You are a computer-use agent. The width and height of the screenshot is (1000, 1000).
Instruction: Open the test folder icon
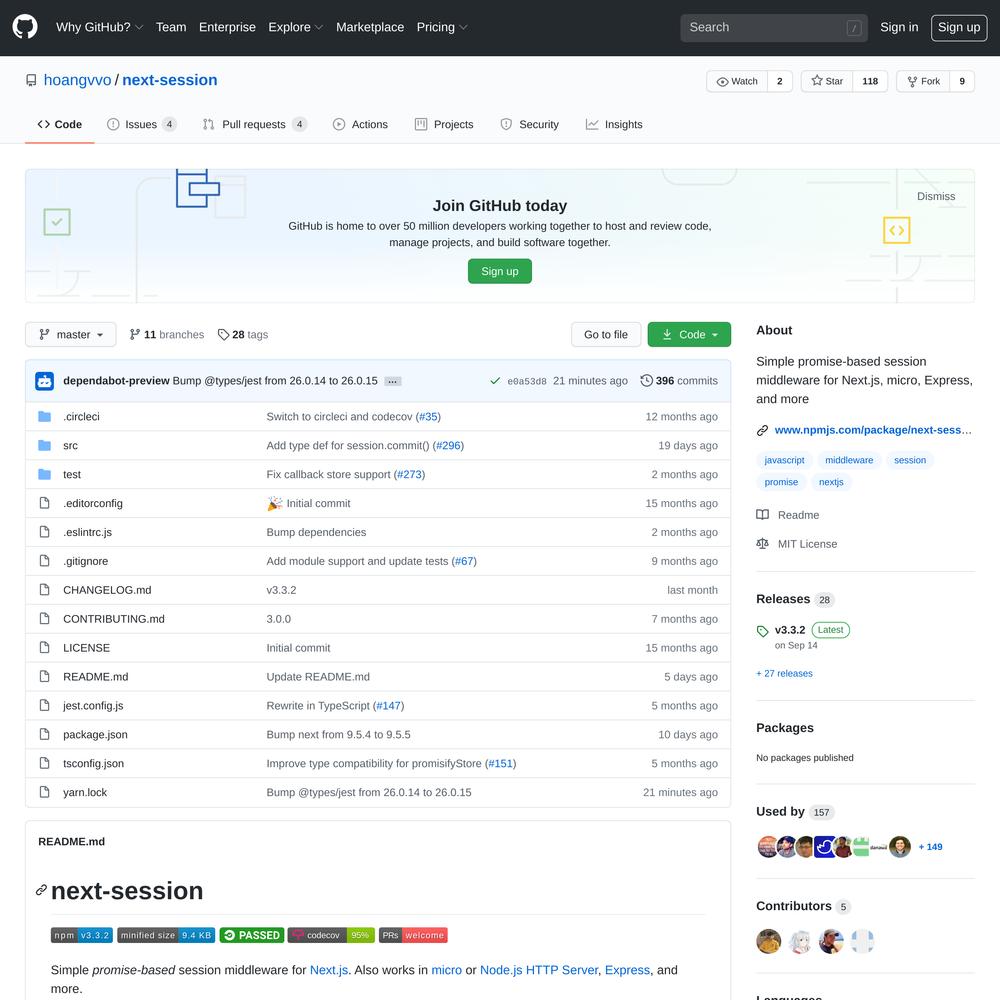click(x=45, y=474)
